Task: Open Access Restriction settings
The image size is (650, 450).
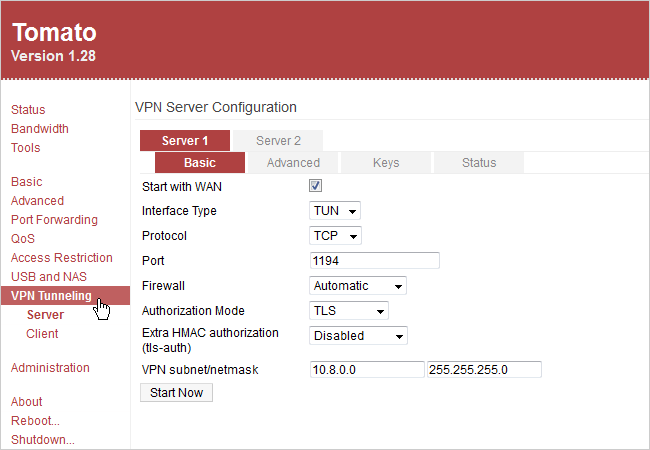Action: click(x=61, y=258)
